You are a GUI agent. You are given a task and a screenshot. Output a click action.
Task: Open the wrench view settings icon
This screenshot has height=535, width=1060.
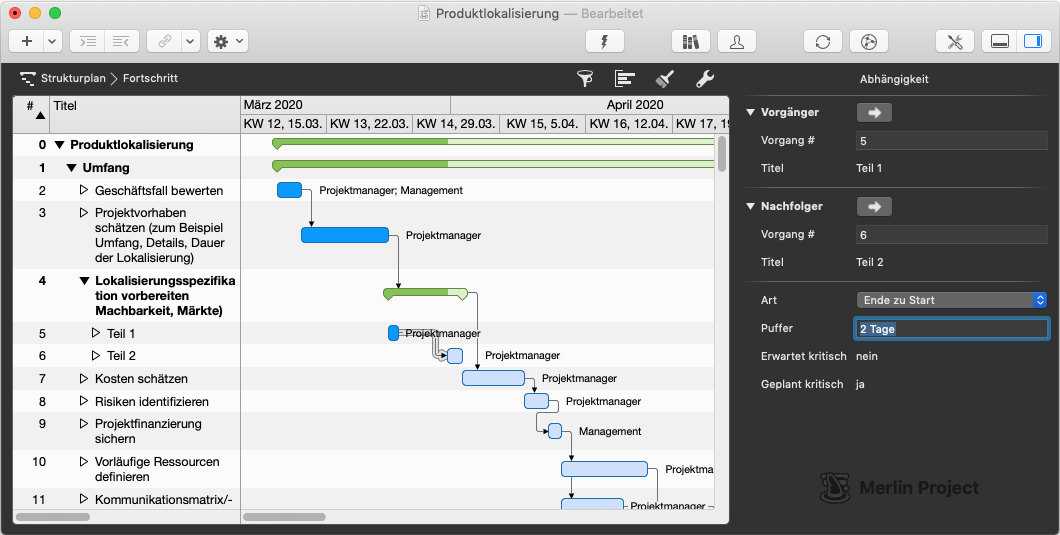pyautogui.click(x=704, y=79)
